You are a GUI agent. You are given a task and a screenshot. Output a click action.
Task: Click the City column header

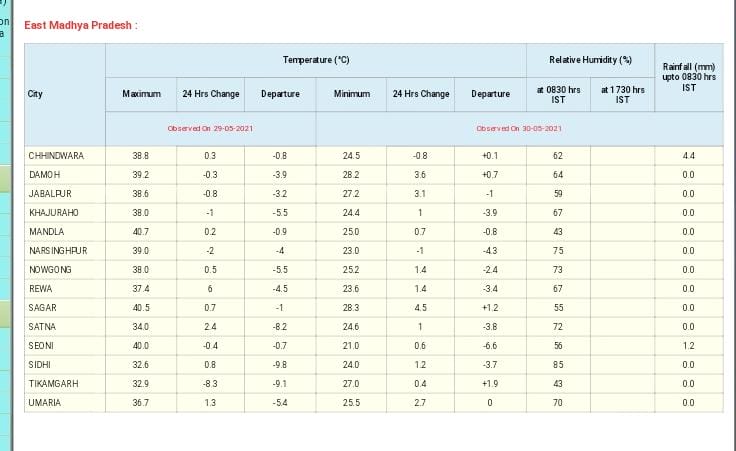click(x=36, y=94)
